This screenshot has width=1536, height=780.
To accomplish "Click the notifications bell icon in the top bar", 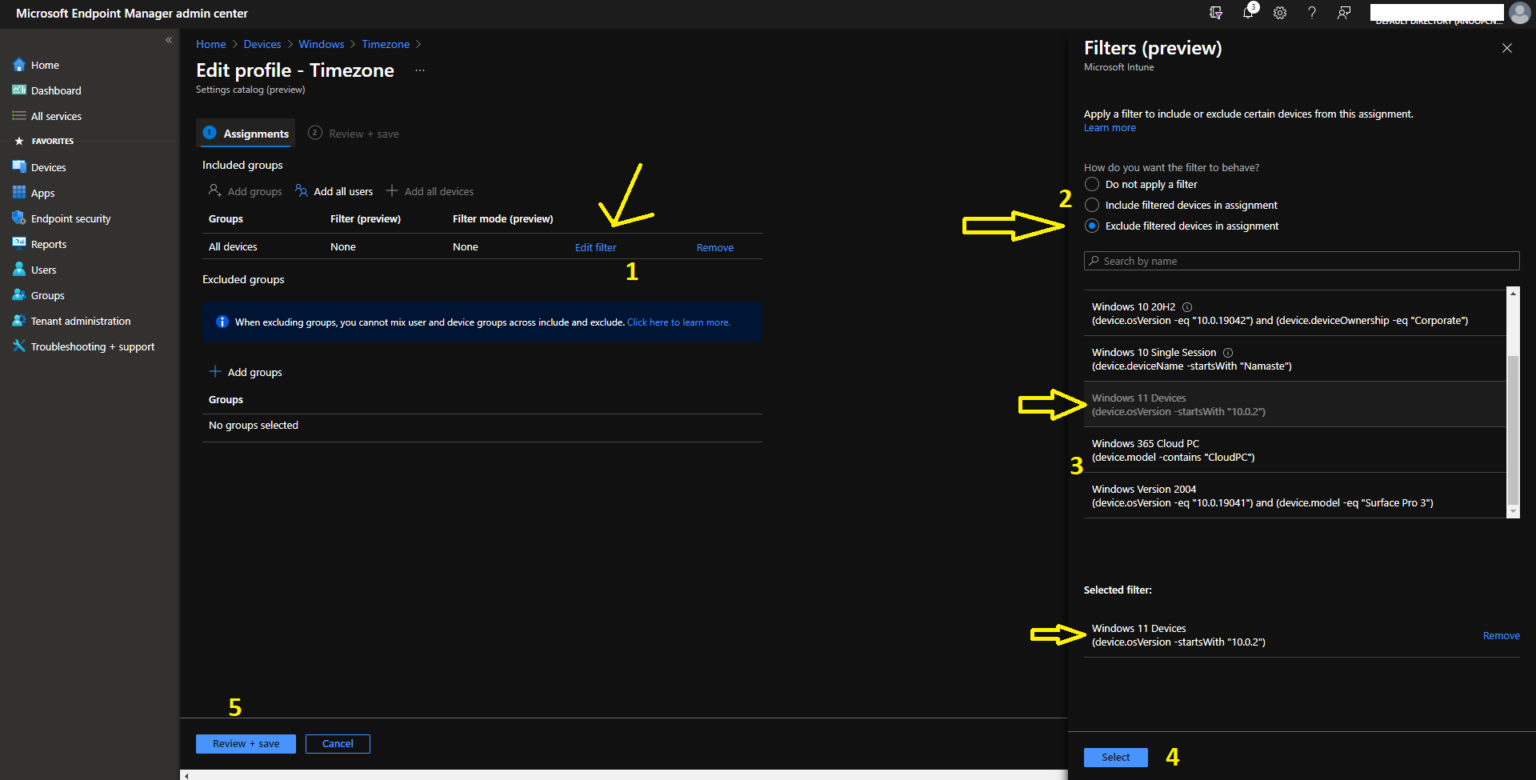I will pyautogui.click(x=1249, y=12).
